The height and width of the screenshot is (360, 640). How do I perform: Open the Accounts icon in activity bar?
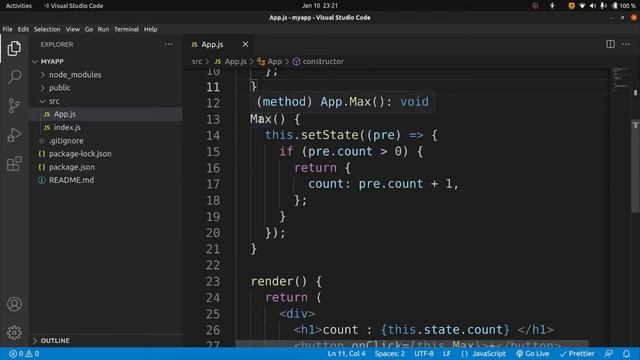pyautogui.click(x=14, y=304)
